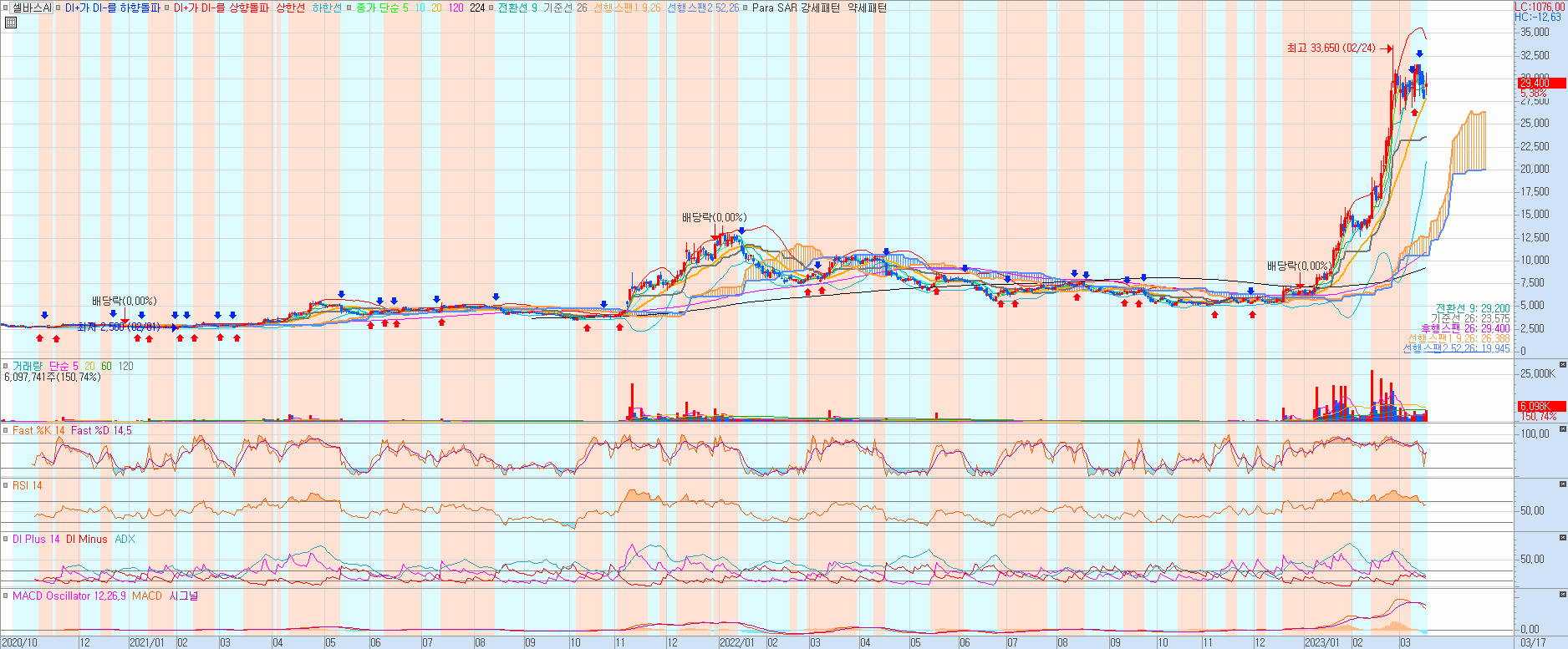Select the 224 moving average label
1568x649 pixels.
pyautogui.click(x=477, y=8)
